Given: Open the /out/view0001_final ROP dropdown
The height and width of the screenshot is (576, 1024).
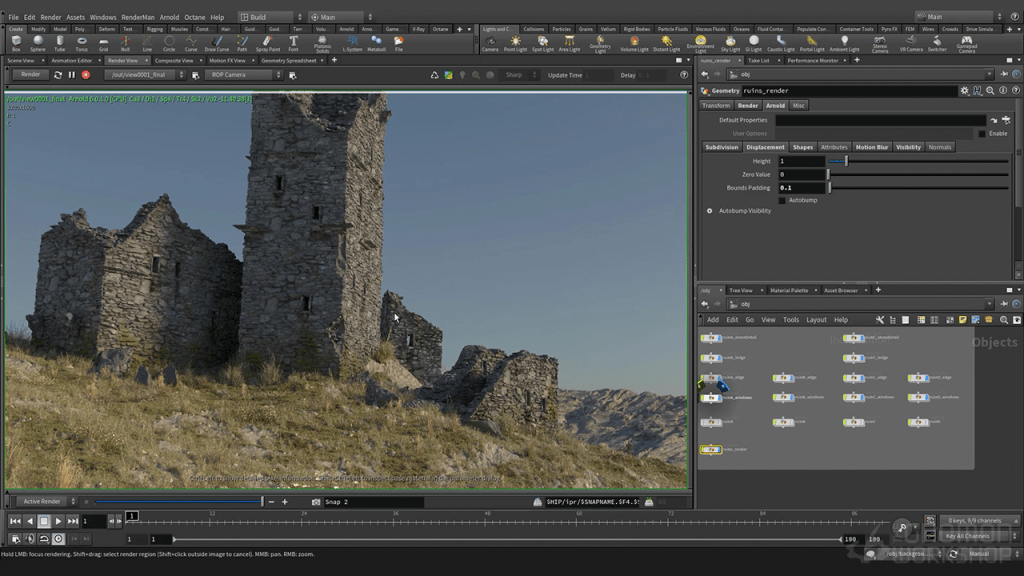Looking at the screenshot, I should coord(143,75).
